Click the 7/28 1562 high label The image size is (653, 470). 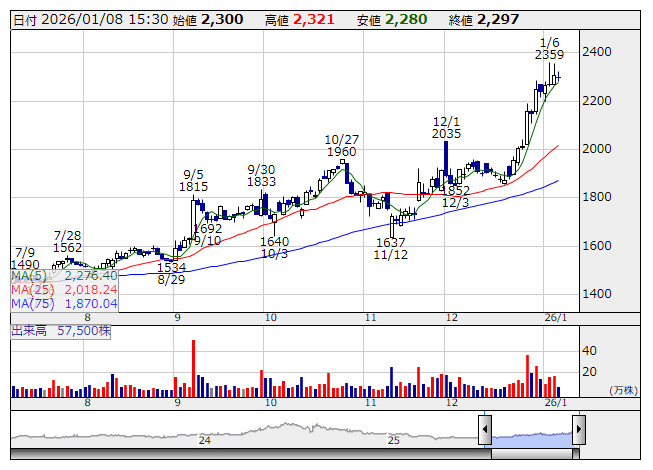tap(67, 242)
